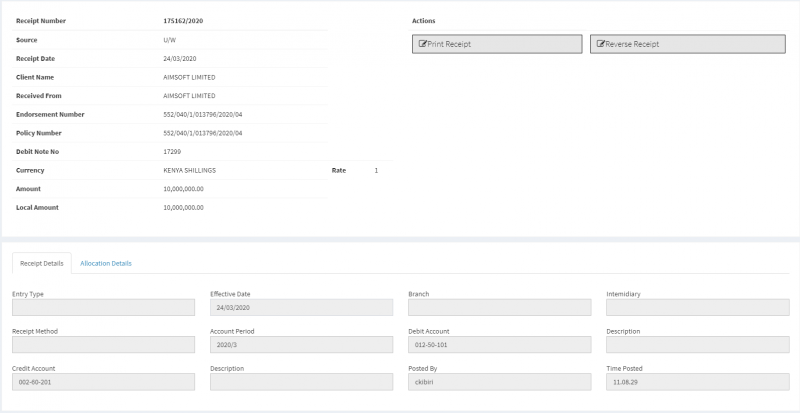
Task: Click the Description field beside Debit Account
Action: click(697, 345)
